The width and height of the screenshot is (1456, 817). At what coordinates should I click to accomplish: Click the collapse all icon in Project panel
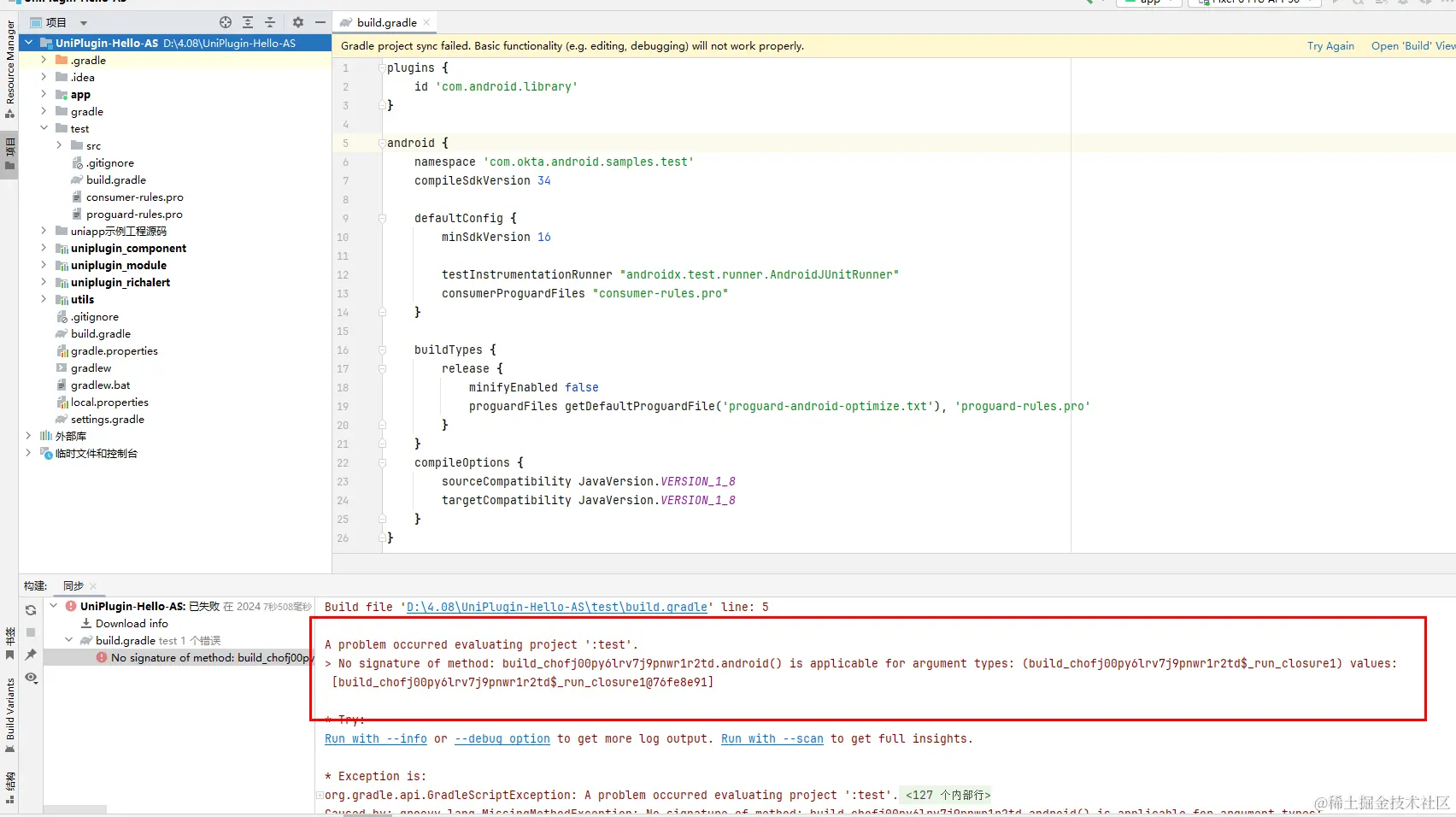click(270, 22)
